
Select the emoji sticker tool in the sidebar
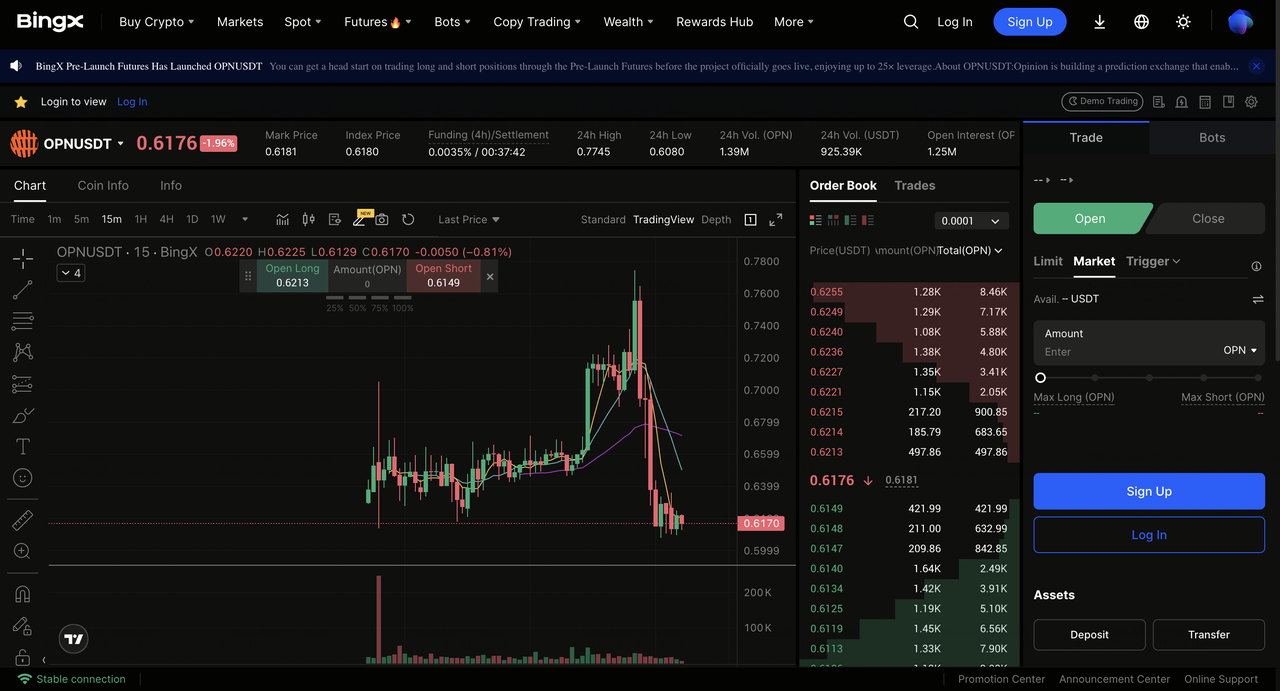pyautogui.click(x=23, y=478)
